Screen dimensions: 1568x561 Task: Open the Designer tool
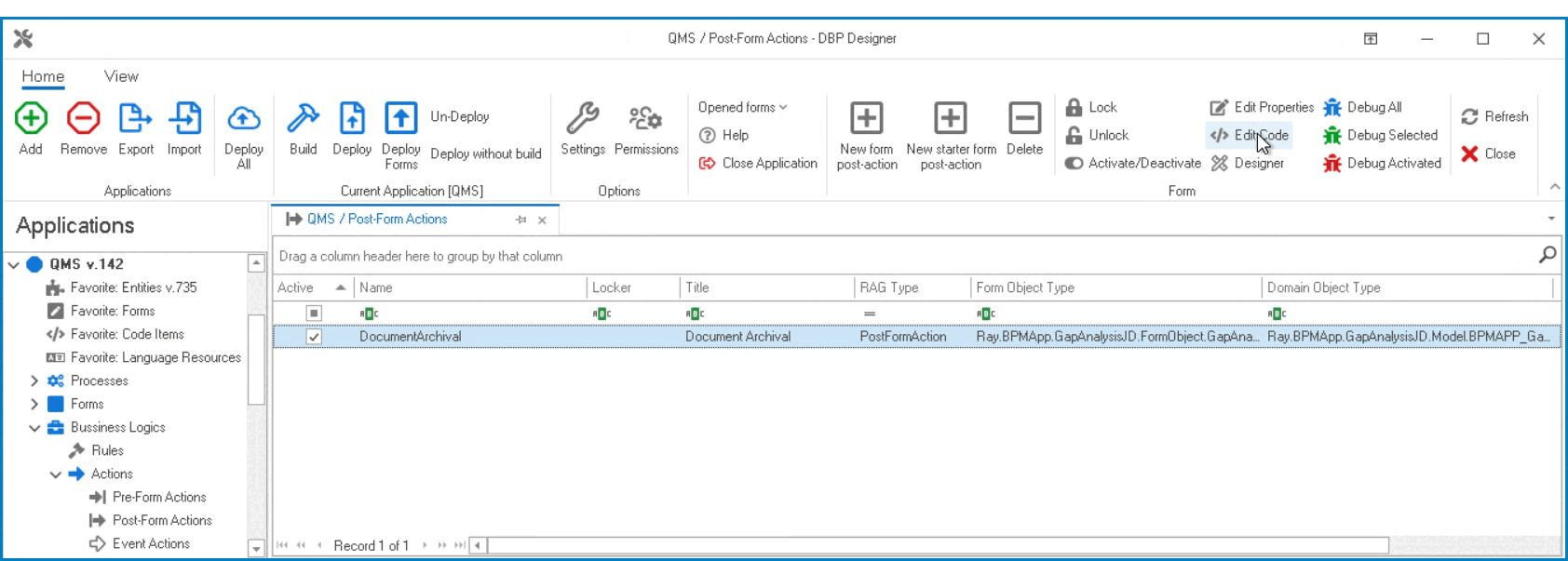pos(1247,163)
